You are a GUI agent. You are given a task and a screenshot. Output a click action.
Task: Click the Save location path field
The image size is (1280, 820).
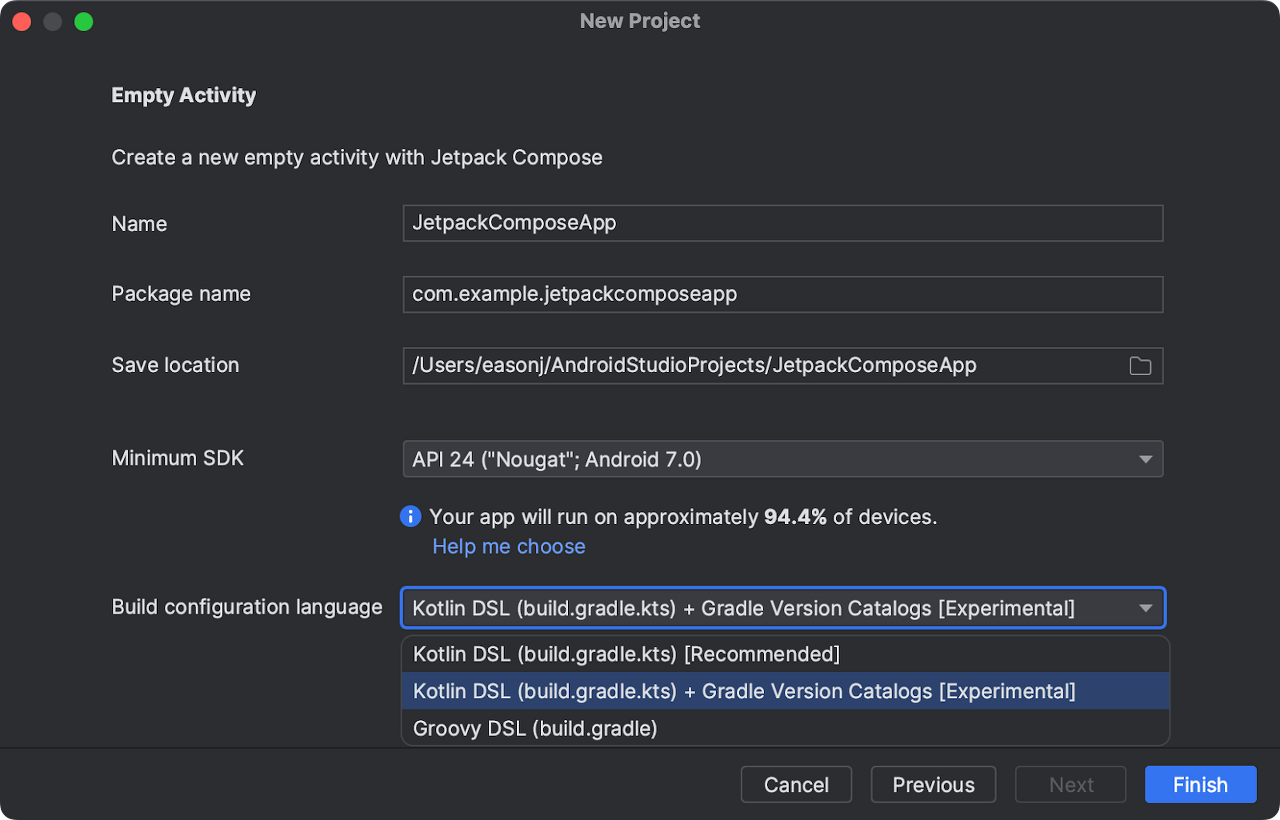point(762,366)
